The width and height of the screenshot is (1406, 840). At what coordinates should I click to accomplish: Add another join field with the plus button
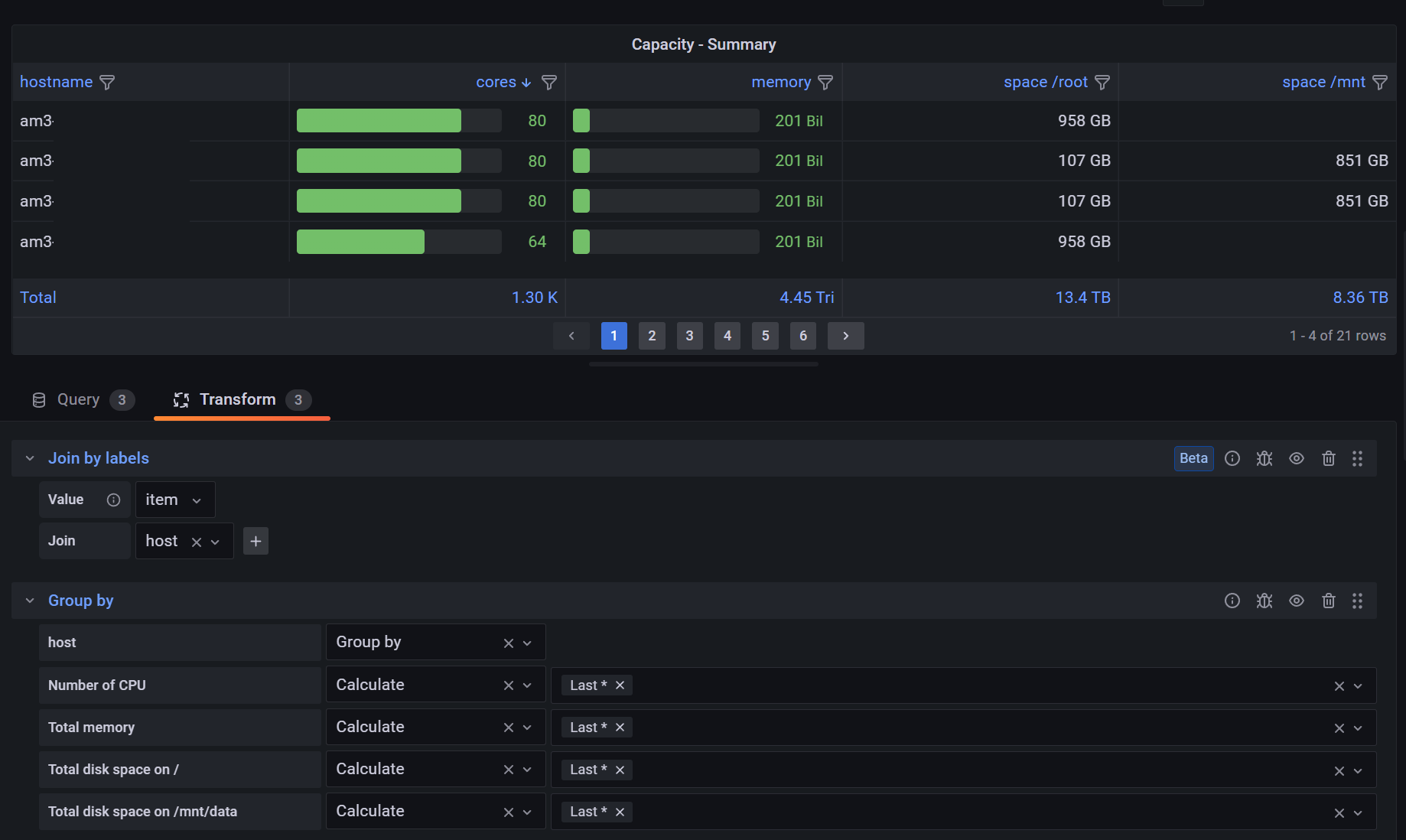[255, 541]
